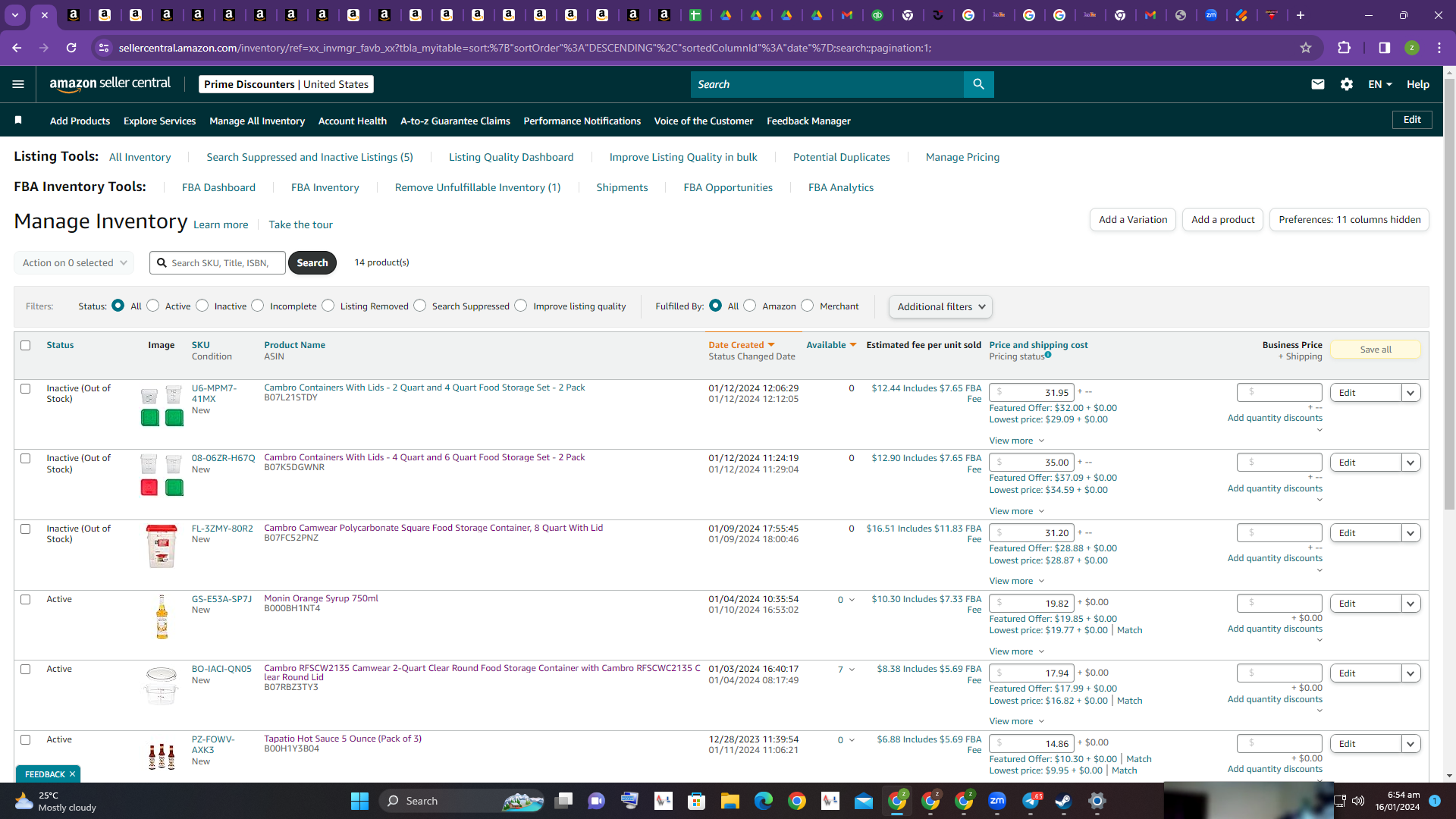Open the Cambro 8 Quart container thumbnail
Image resolution: width=1456 pixels, height=819 pixels.
coord(162,546)
